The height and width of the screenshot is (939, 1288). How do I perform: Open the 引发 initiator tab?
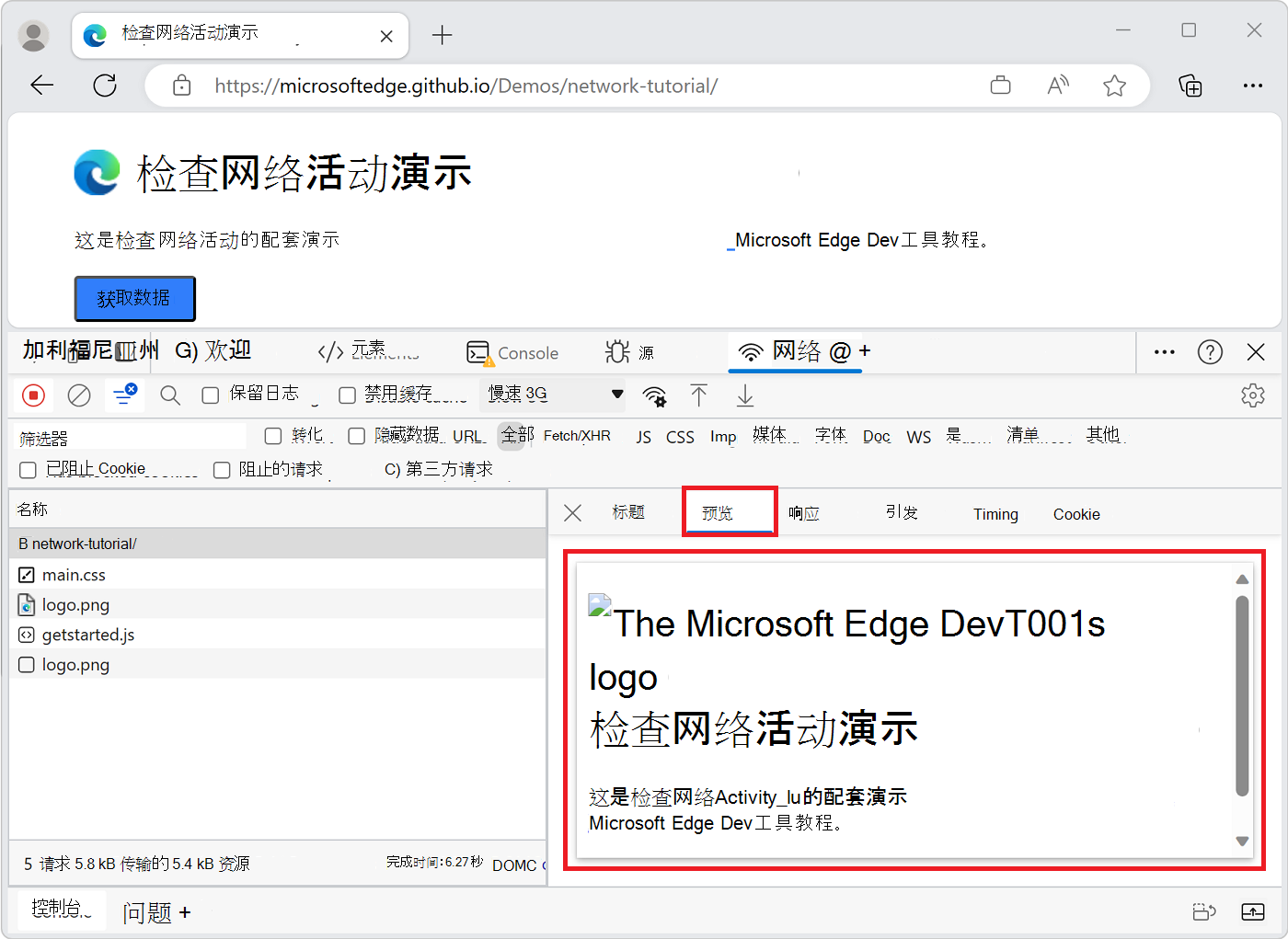coord(902,512)
